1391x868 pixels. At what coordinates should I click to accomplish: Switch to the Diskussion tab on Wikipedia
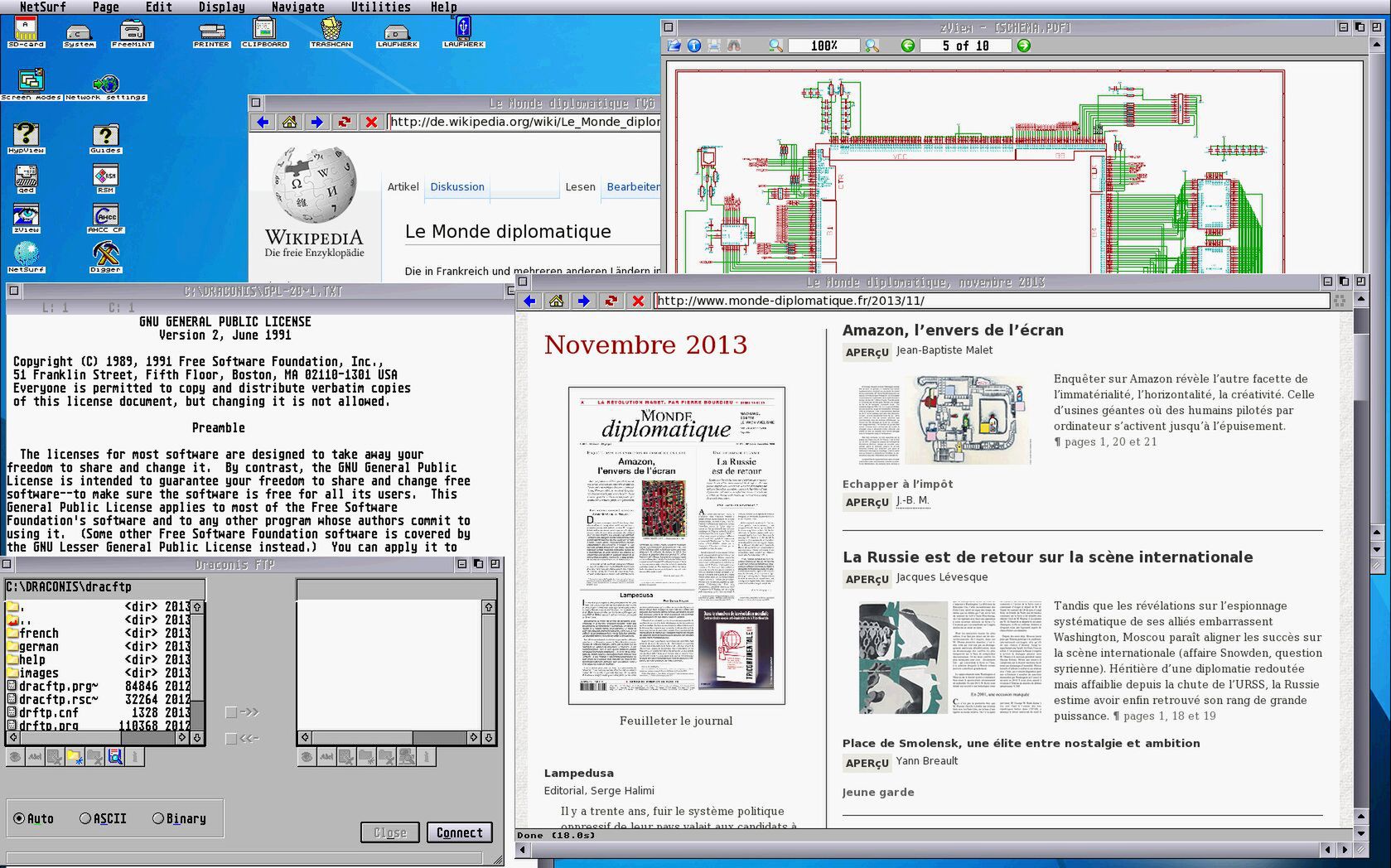tap(457, 187)
